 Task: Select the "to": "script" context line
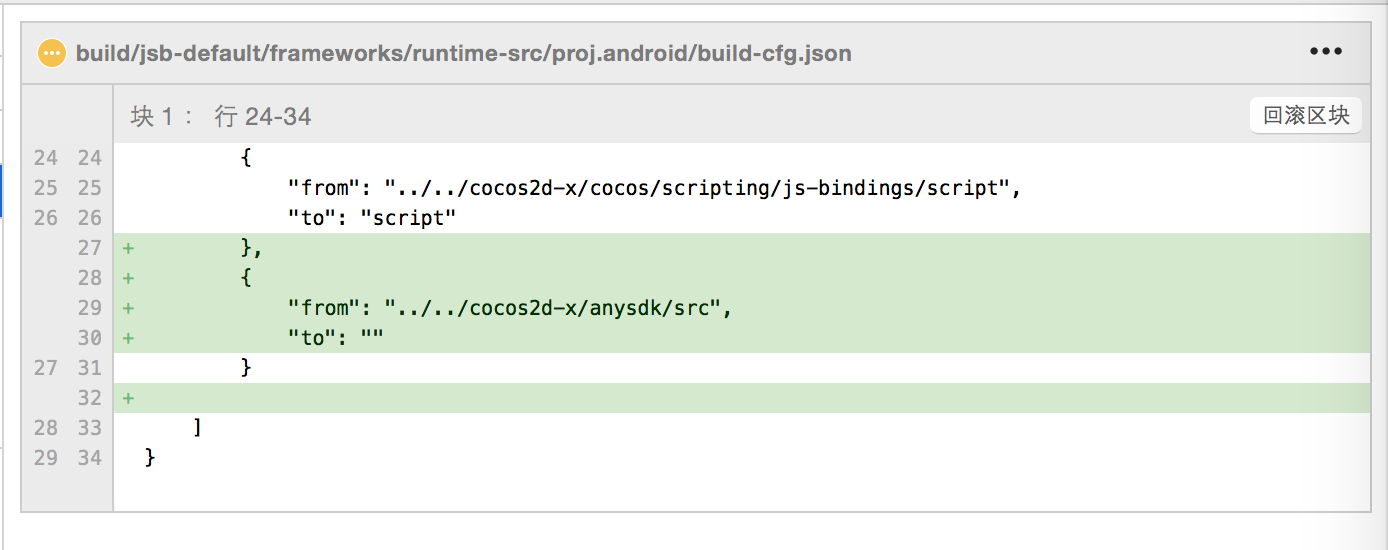(372, 218)
